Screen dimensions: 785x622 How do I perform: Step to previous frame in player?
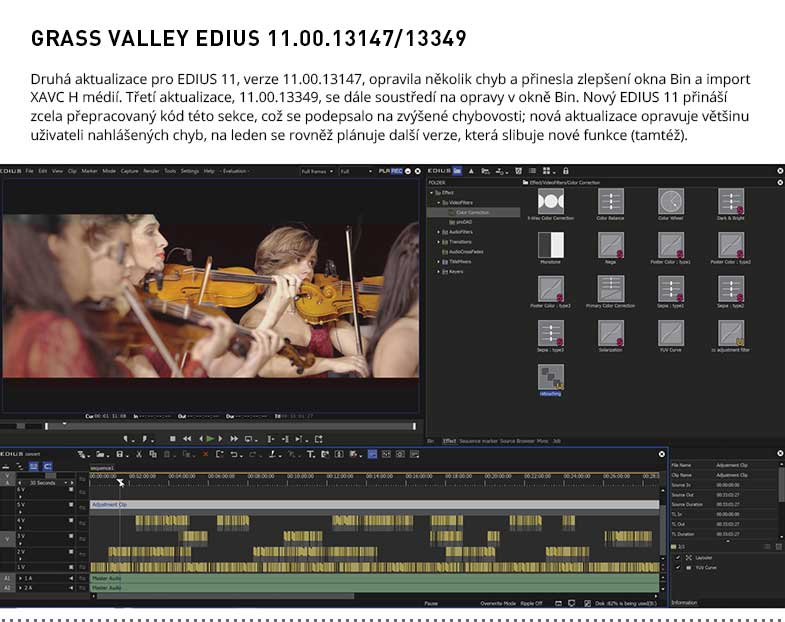click(201, 439)
